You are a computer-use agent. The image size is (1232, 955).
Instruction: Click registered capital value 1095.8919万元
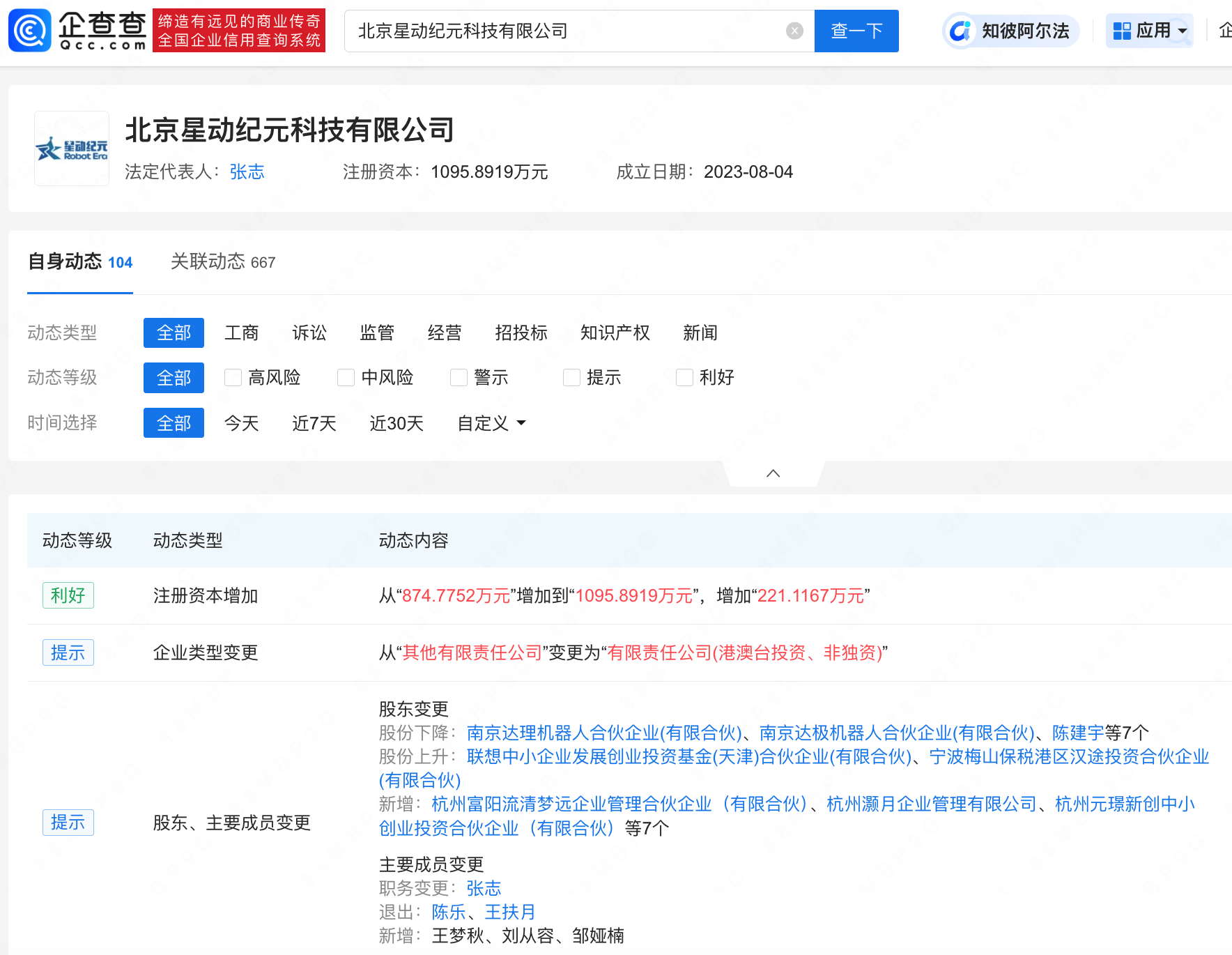click(489, 171)
